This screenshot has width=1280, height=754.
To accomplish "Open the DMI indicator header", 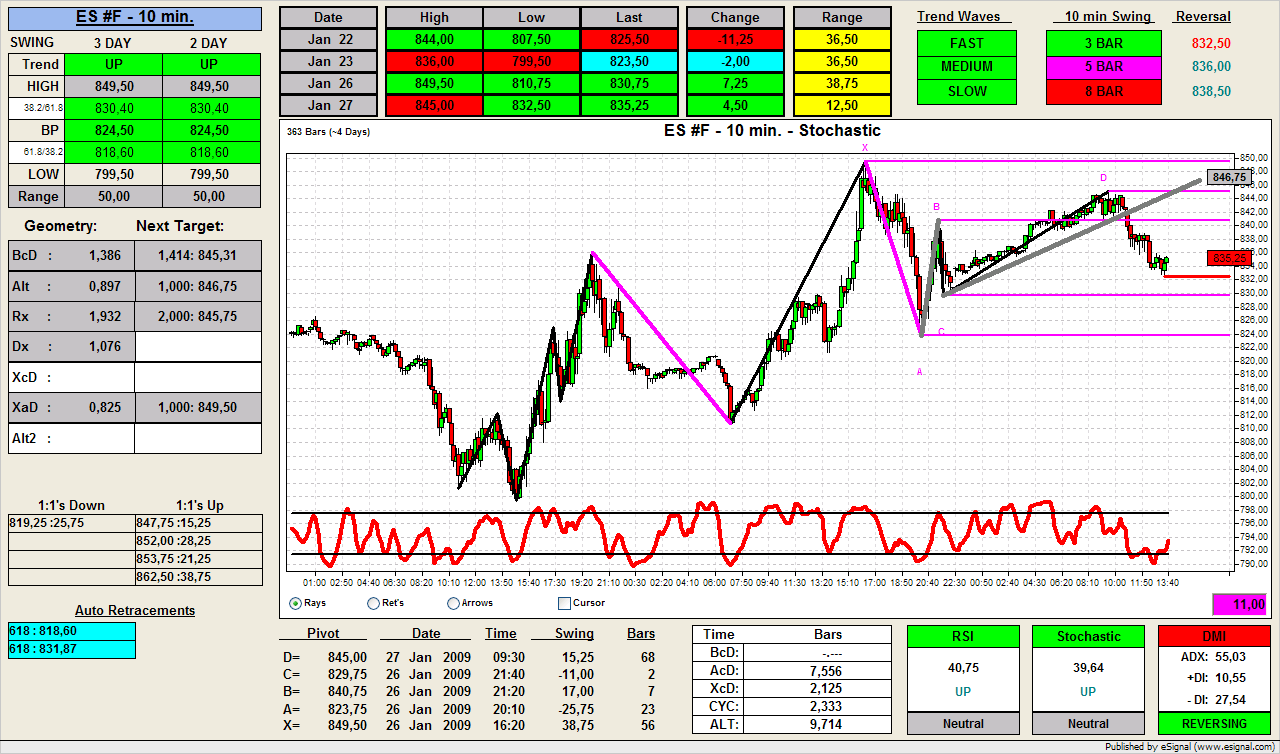I will pyautogui.click(x=1213, y=636).
